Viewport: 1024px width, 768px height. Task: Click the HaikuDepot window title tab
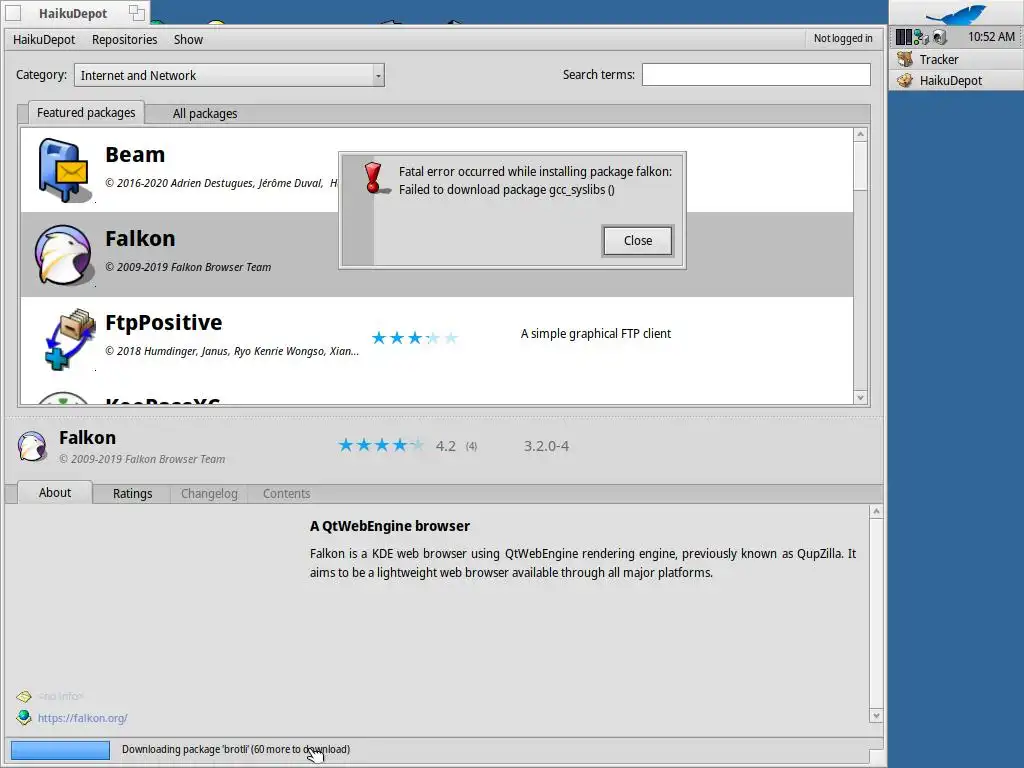pyautogui.click(x=72, y=13)
